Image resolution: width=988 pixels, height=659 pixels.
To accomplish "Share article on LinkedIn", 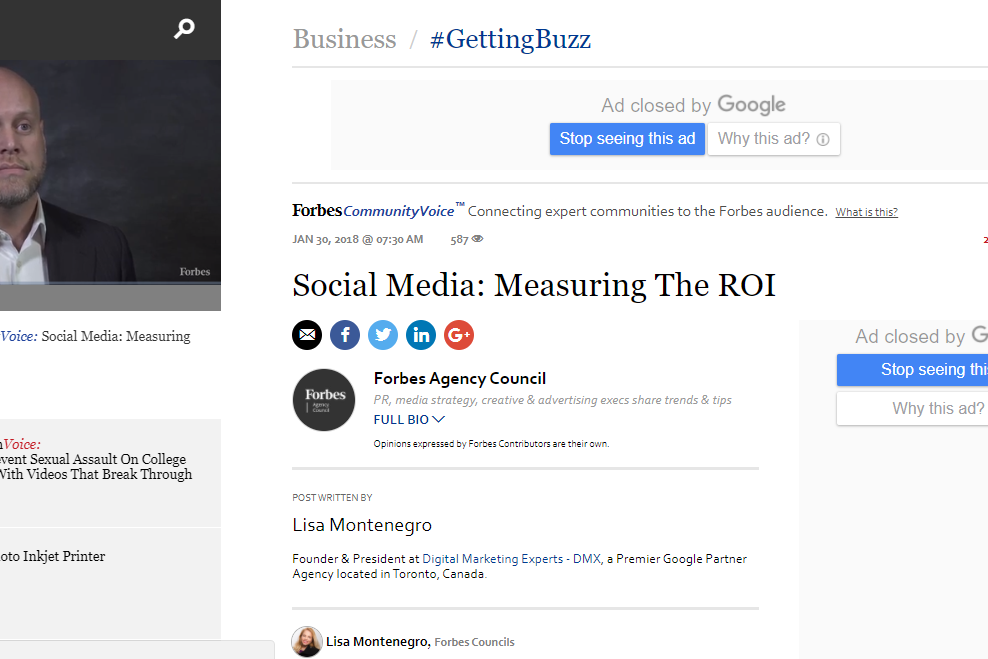I will click(421, 335).
